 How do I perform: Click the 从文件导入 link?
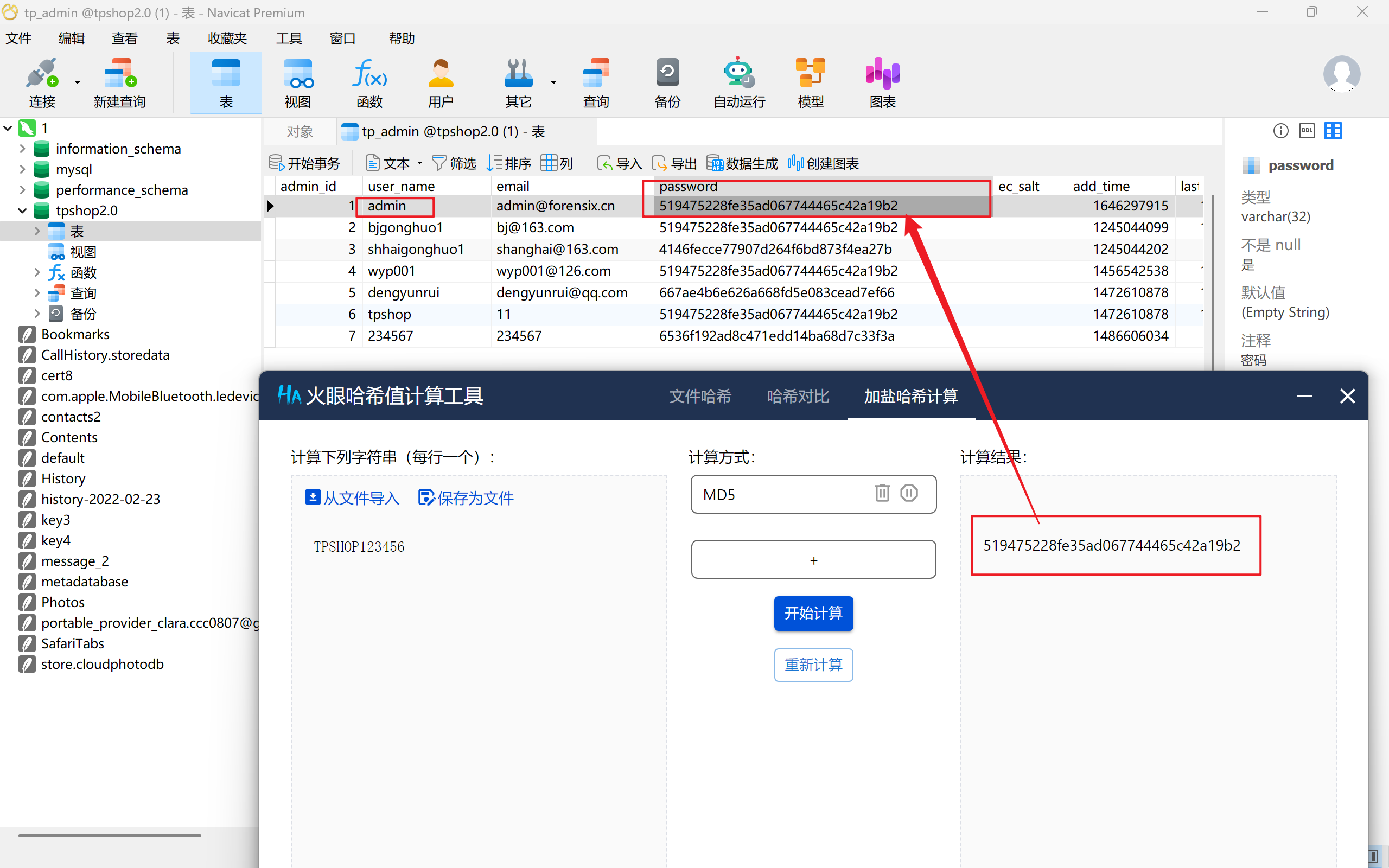352,497
